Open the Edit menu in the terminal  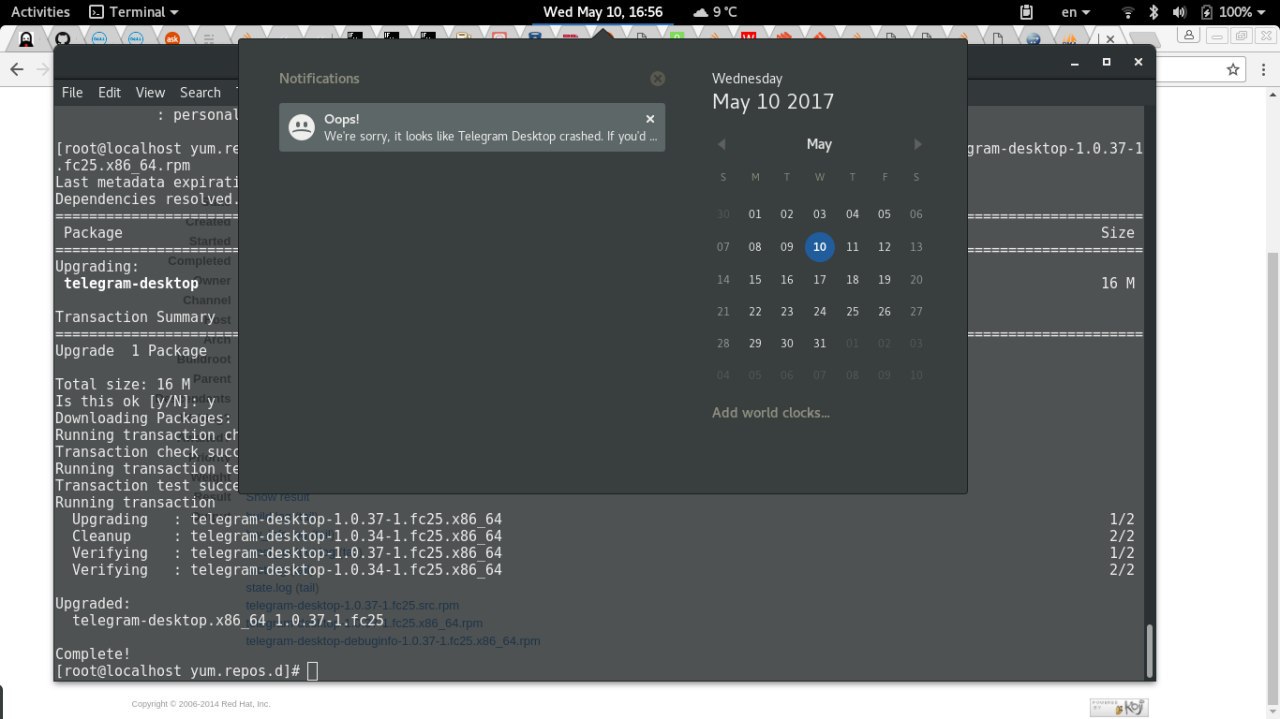point(109,92)
